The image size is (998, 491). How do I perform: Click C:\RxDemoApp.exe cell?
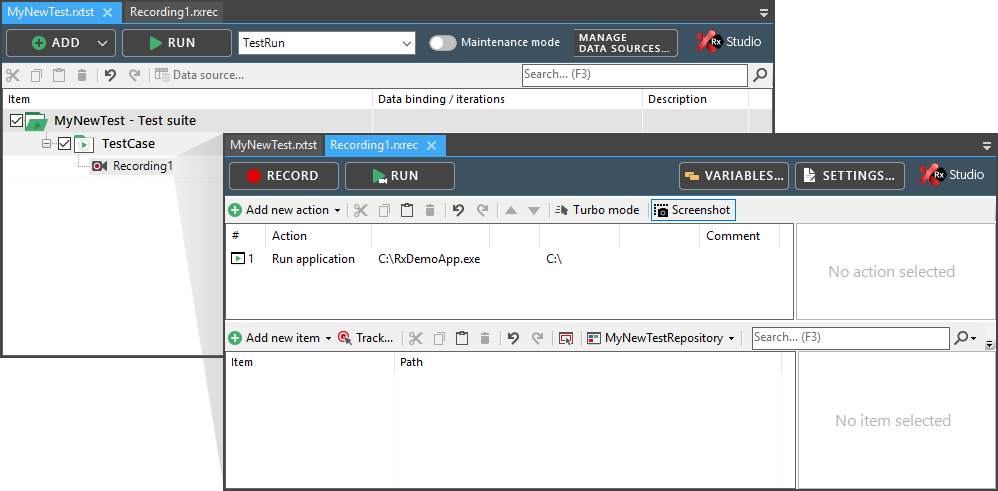(429, 259)
